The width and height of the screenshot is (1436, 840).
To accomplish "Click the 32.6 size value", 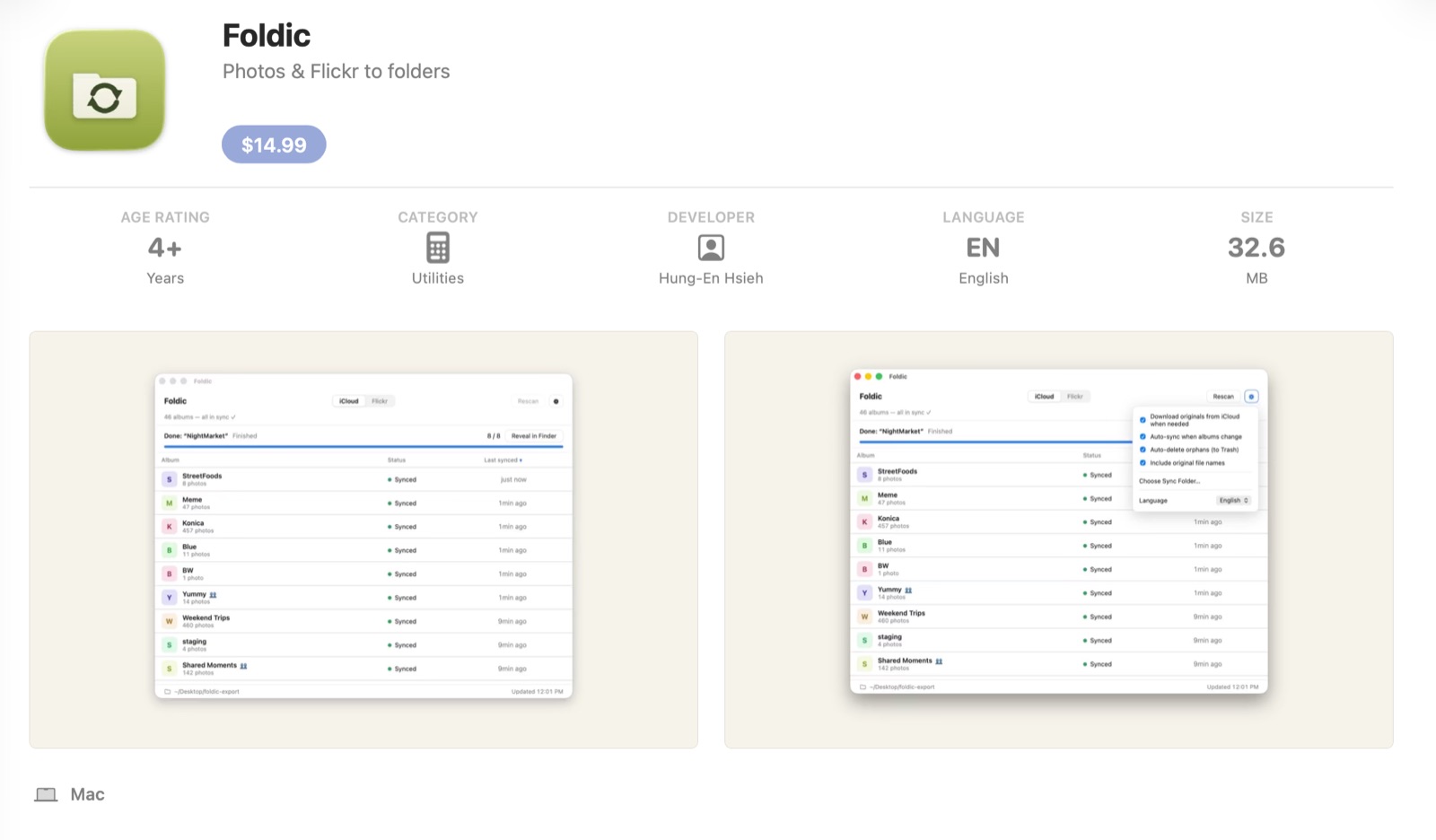I will (x=1256, y=248).
